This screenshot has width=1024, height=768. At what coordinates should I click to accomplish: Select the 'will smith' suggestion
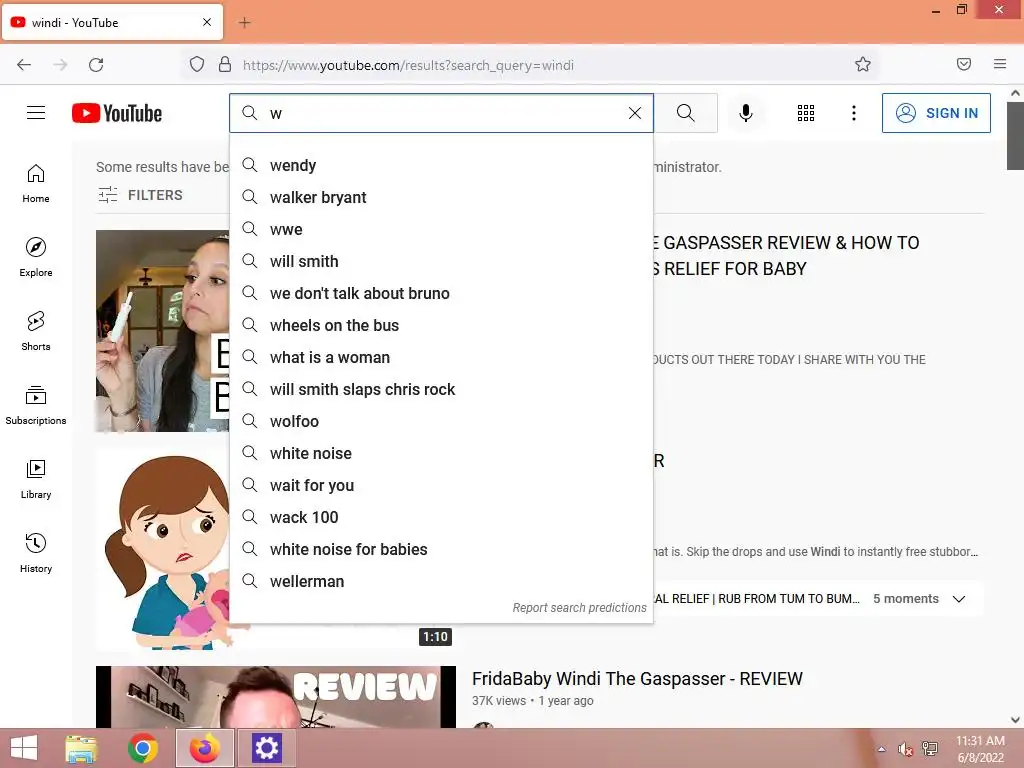click(x=441, y=261)
